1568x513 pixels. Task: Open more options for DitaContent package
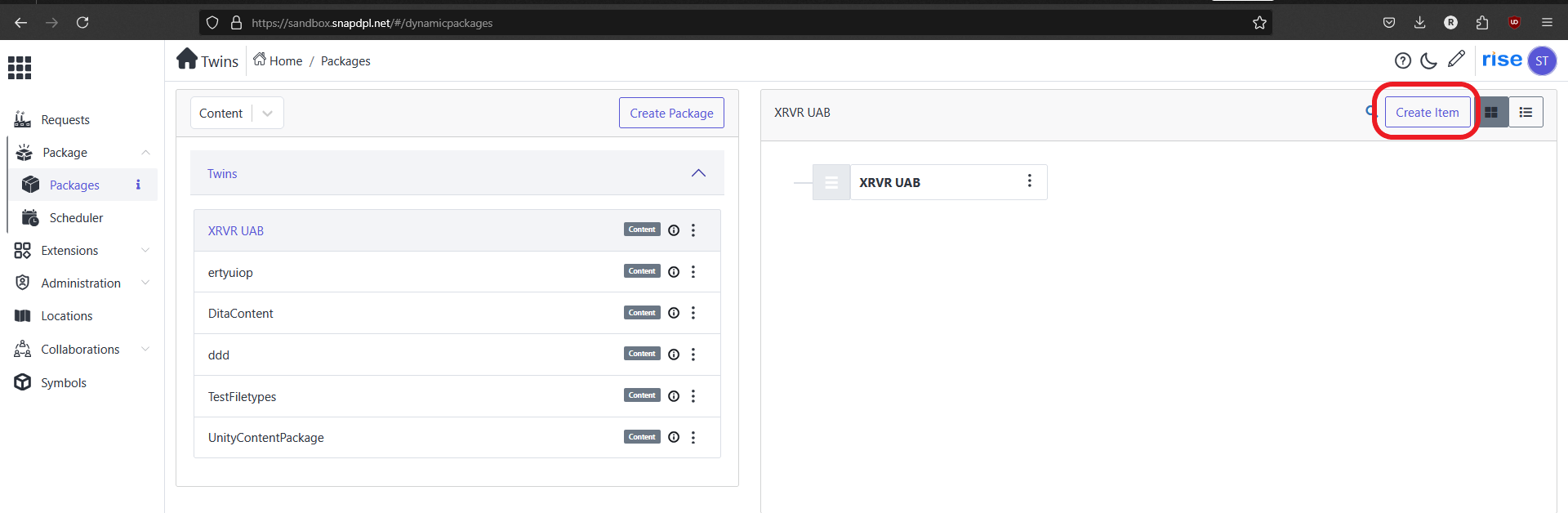[693, 313]
